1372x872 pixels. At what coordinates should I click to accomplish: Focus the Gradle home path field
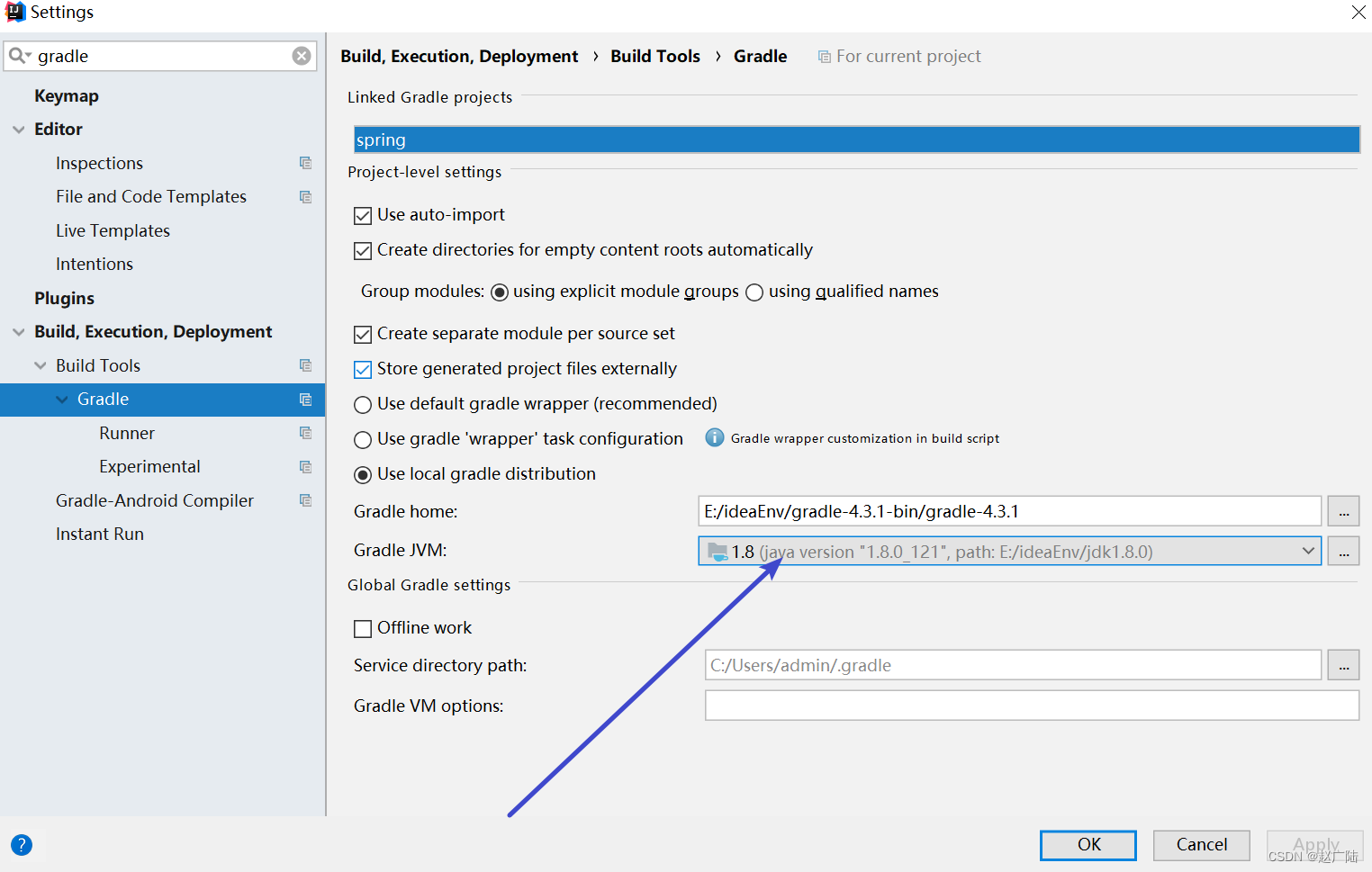(x=1009, y=511)
